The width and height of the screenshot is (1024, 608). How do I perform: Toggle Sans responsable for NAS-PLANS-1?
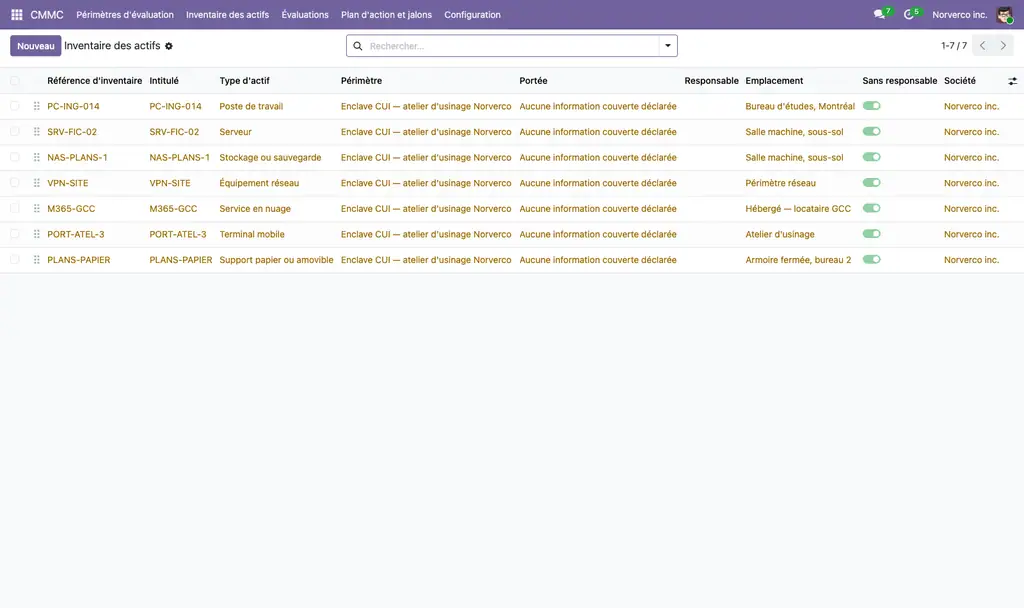pos(871,157)
